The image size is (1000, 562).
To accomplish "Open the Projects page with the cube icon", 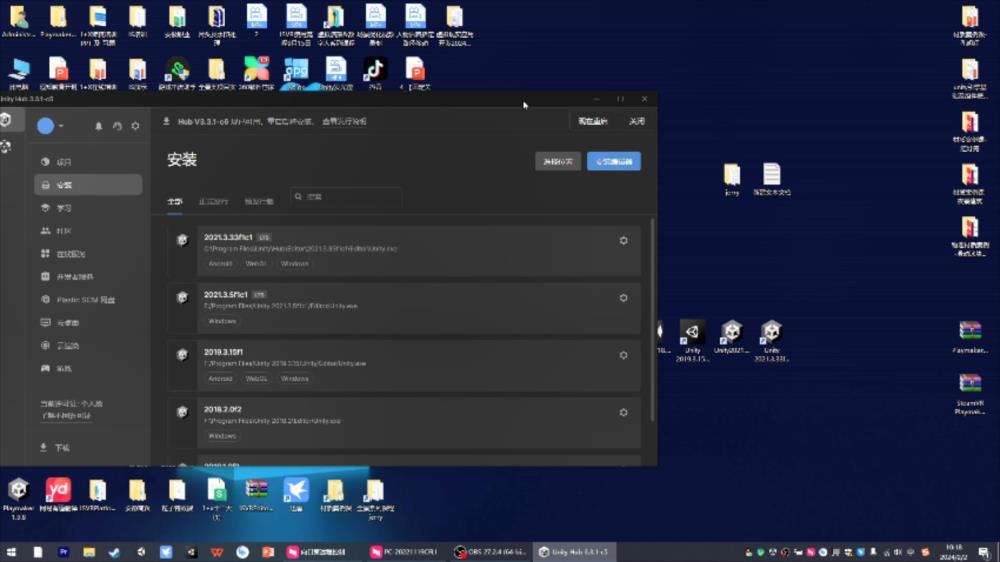I will [88, 162].
